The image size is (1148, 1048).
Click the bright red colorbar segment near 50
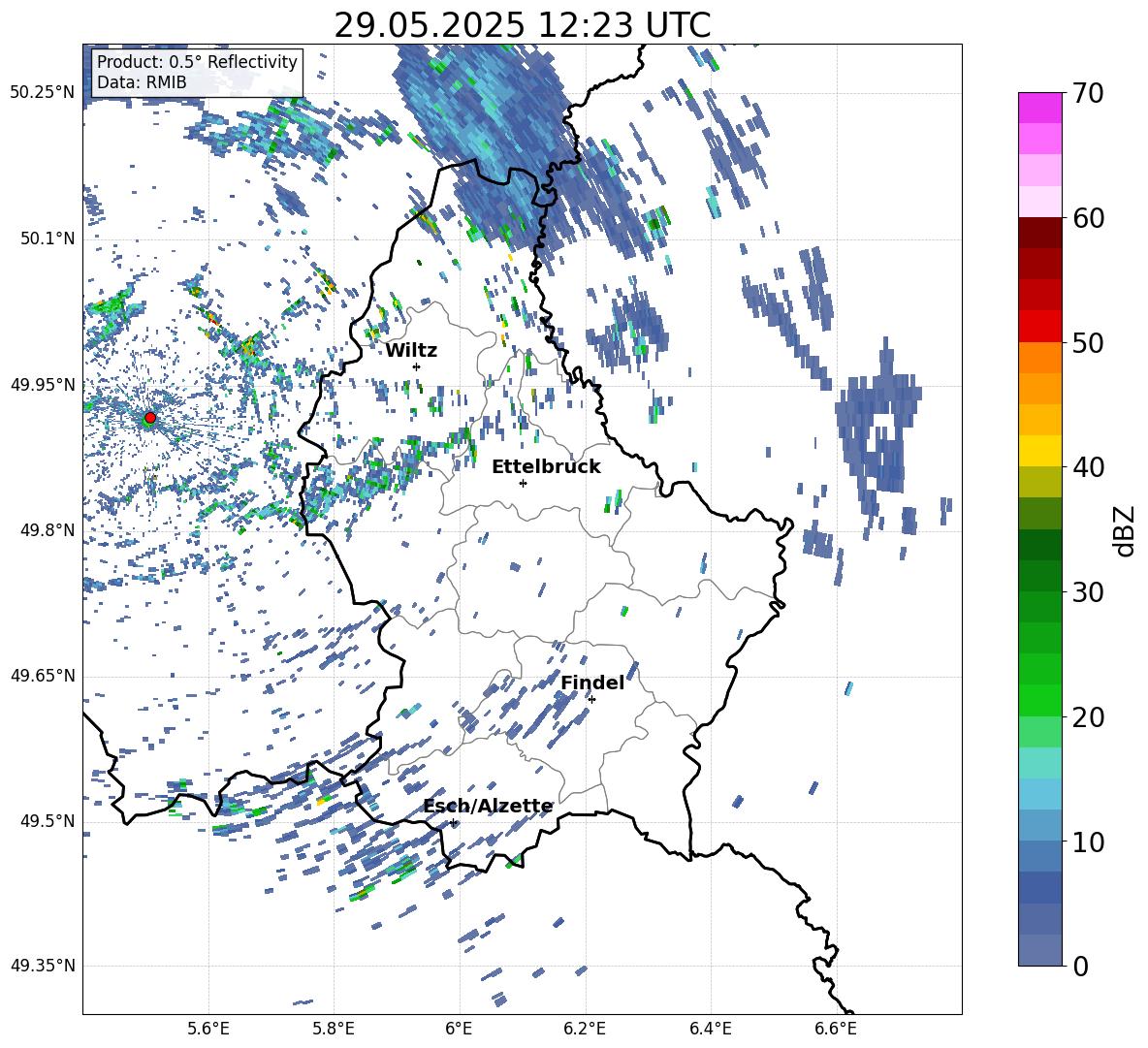coord(1039,327)
